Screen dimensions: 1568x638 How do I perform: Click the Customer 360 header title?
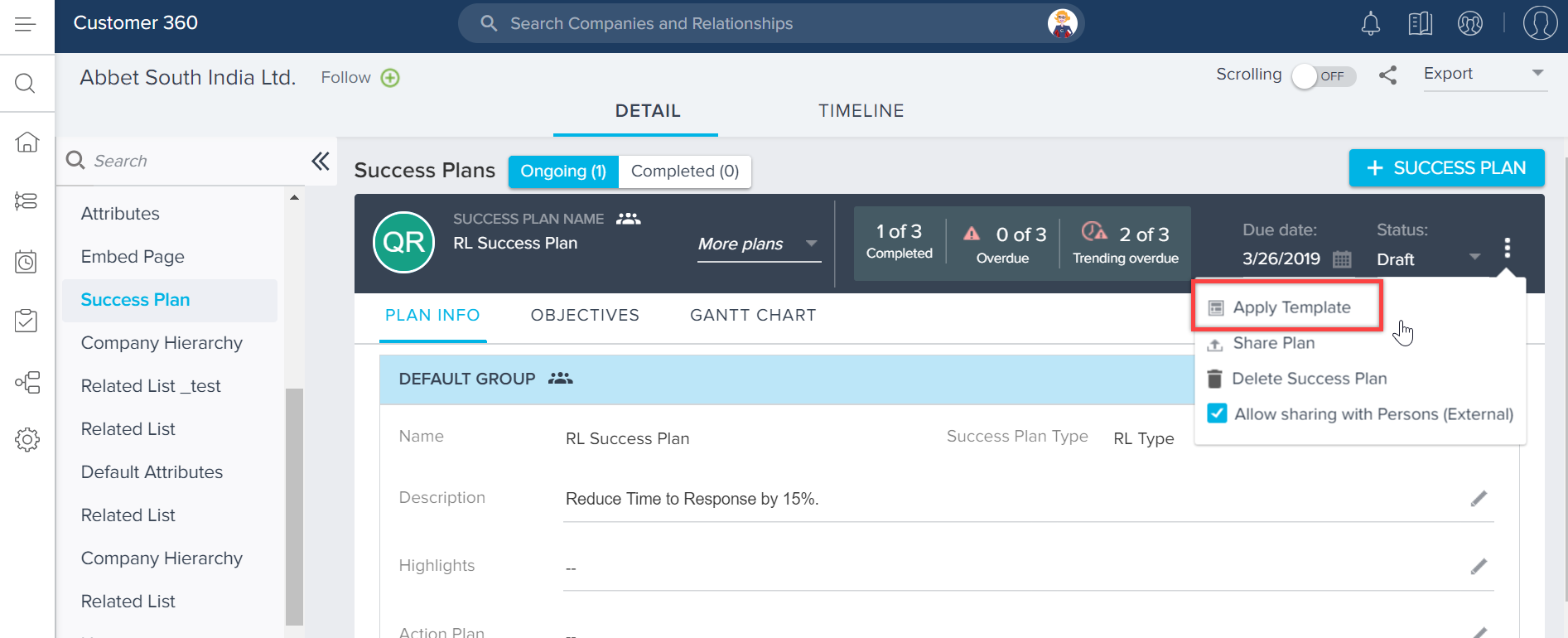[136, 23]
